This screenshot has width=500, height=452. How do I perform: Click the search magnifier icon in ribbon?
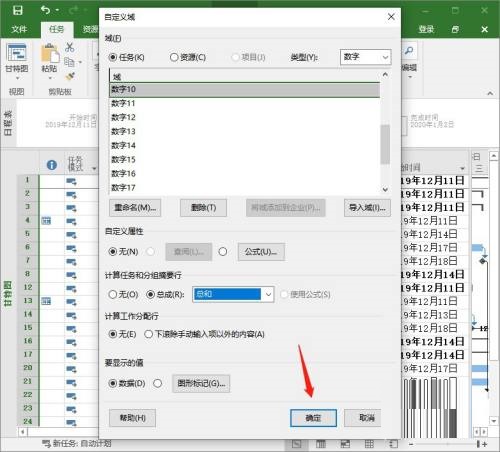pyautogui.click(x=409, y=51)
